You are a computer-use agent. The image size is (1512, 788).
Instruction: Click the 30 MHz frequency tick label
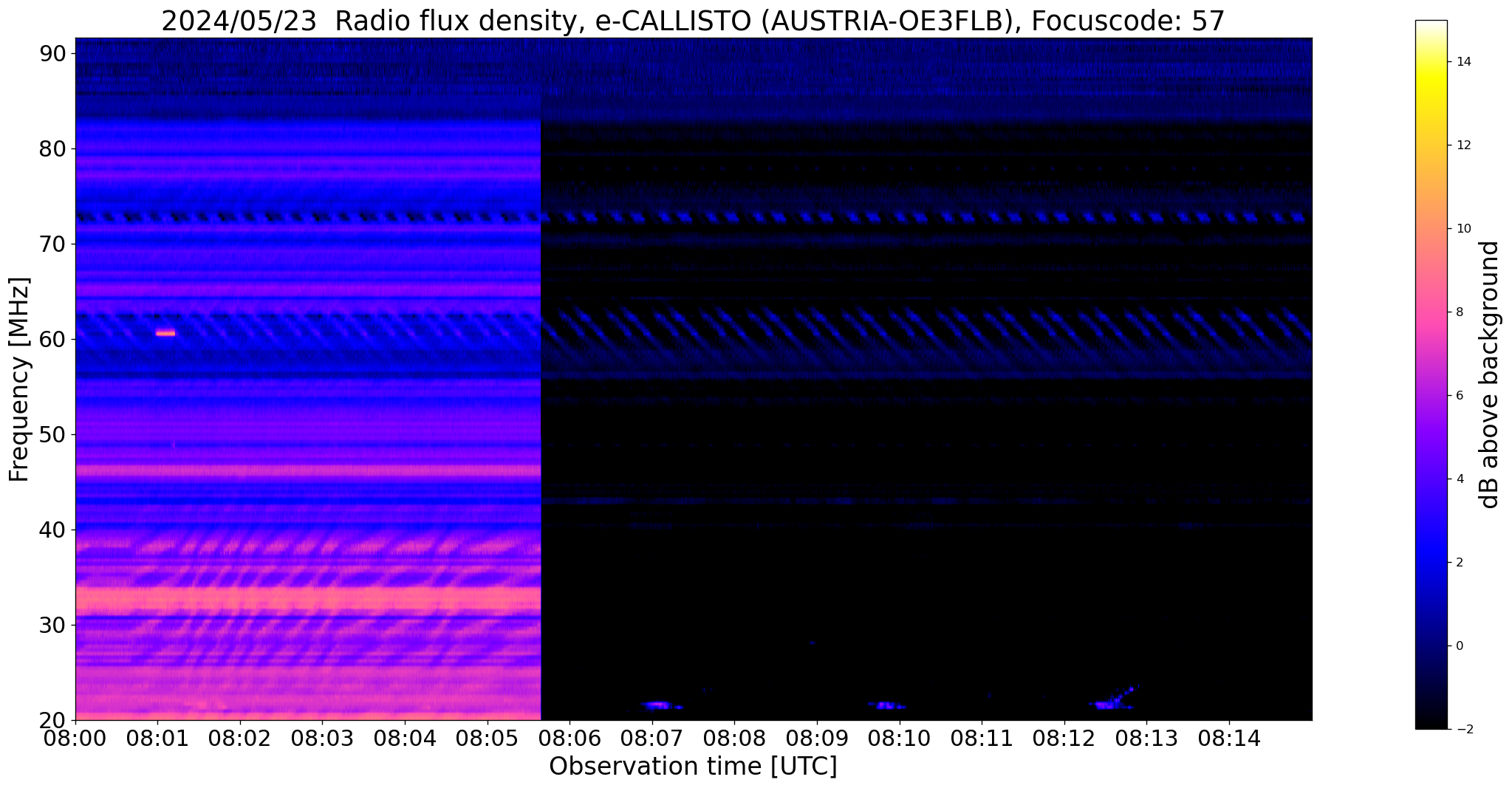pyautogui.click(x=52, y=626)
